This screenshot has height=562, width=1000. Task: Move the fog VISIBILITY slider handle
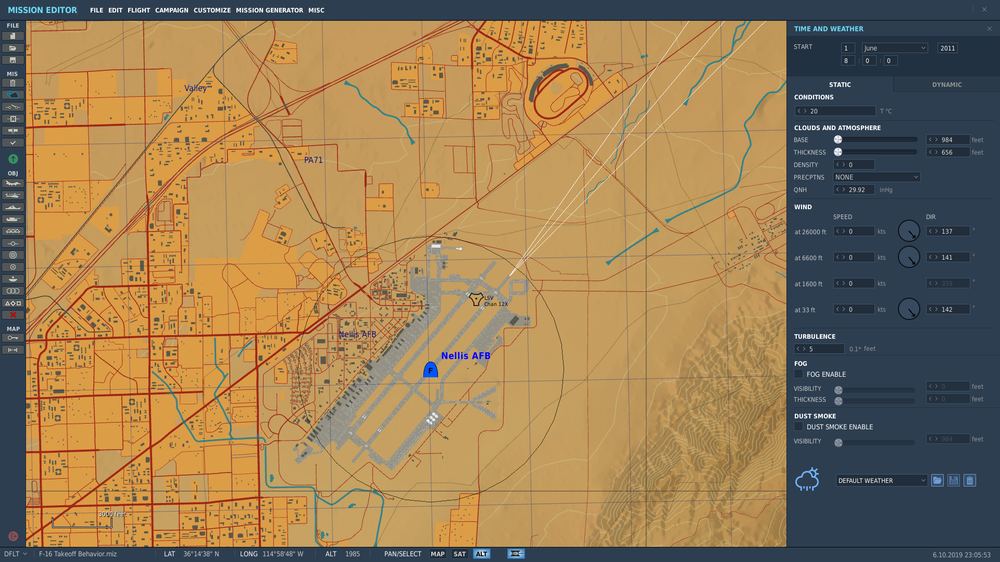point(839,390)
